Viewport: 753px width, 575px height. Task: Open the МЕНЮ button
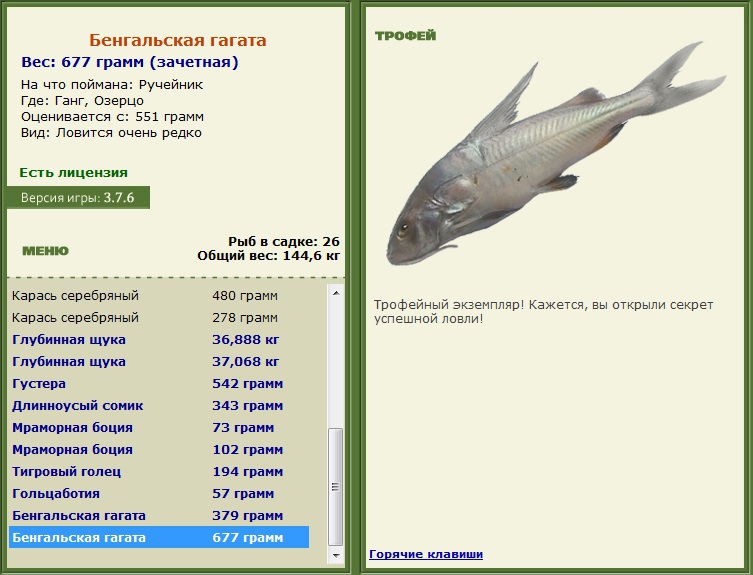tap(46, 251)
